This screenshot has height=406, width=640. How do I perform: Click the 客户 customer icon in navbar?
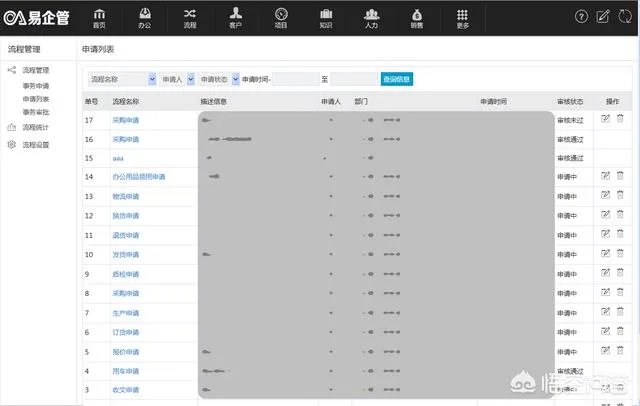(x=235, y=17)
